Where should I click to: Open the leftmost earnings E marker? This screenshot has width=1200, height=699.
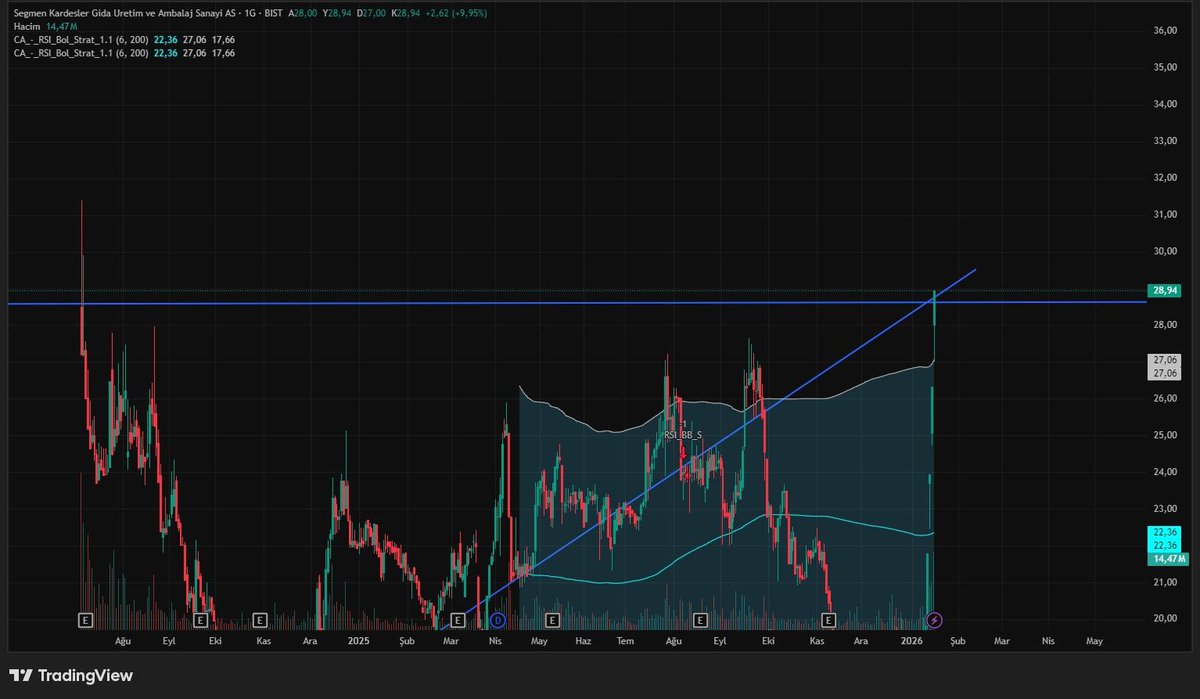[85, 620]
